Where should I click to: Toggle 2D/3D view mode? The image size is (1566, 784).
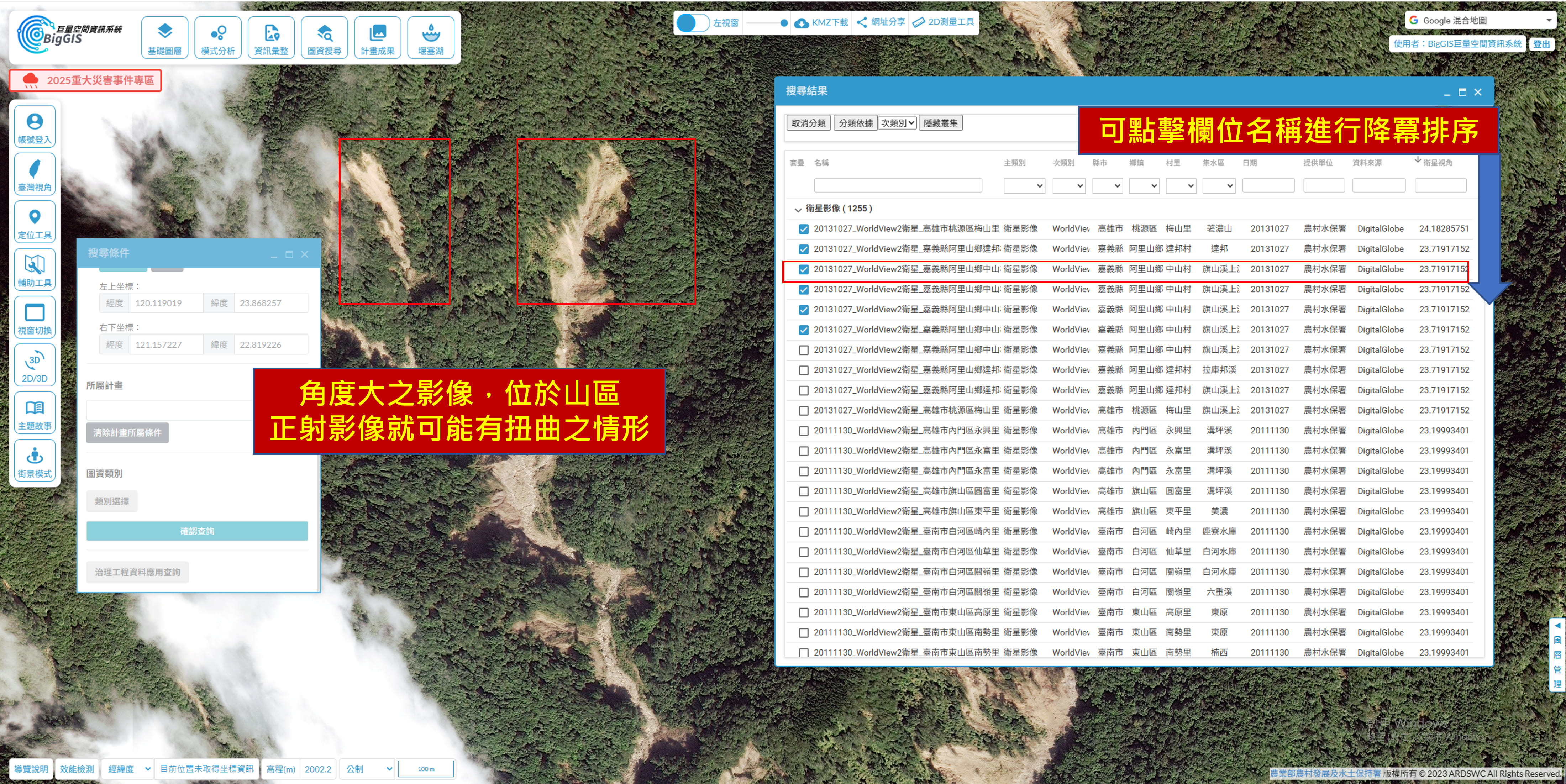pyautogui.click(x=35, y=365)
